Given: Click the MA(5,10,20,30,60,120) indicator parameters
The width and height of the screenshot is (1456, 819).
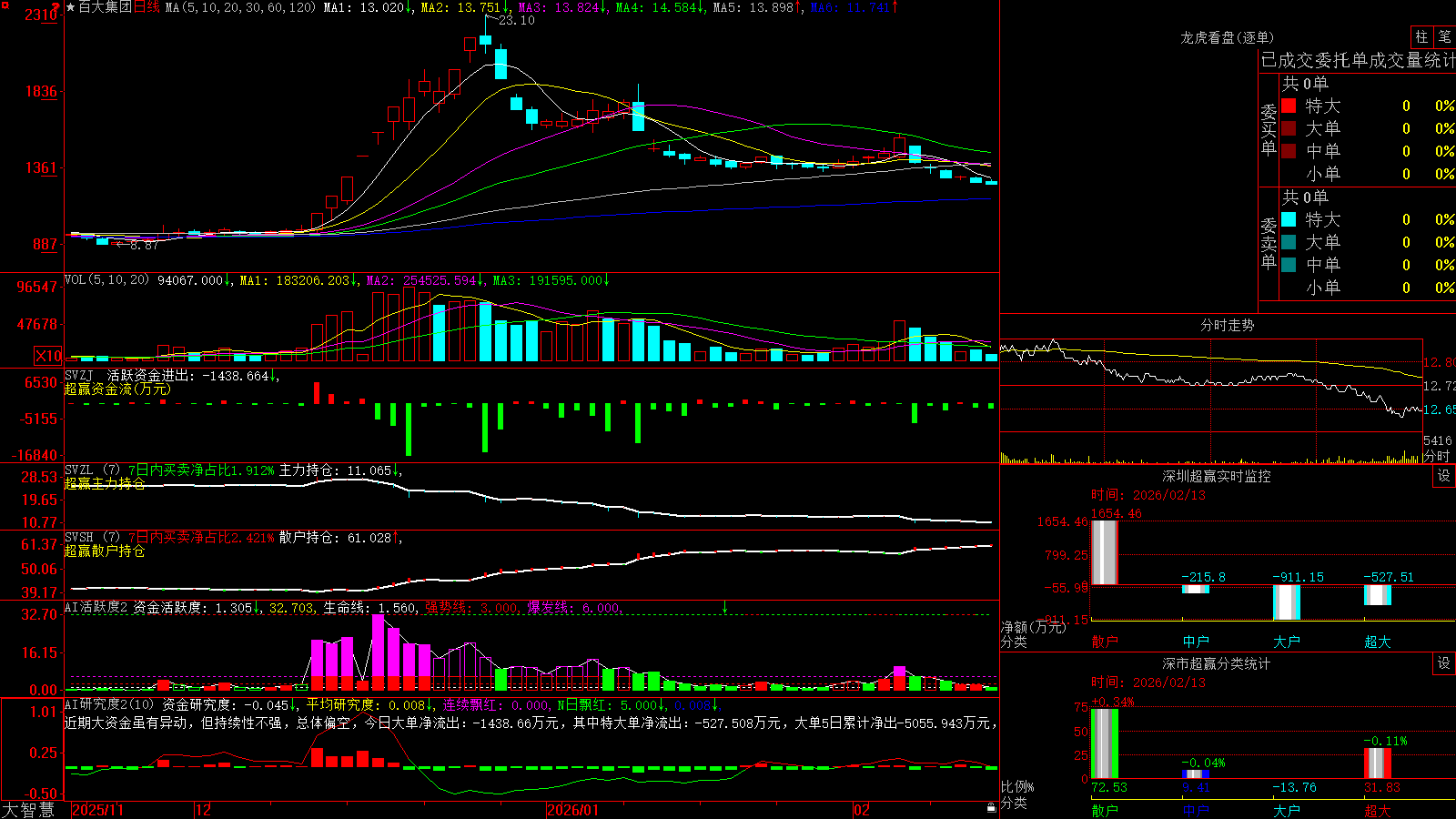Looking at the screenshot, I should pyautogui.click(x=240, y=7).
